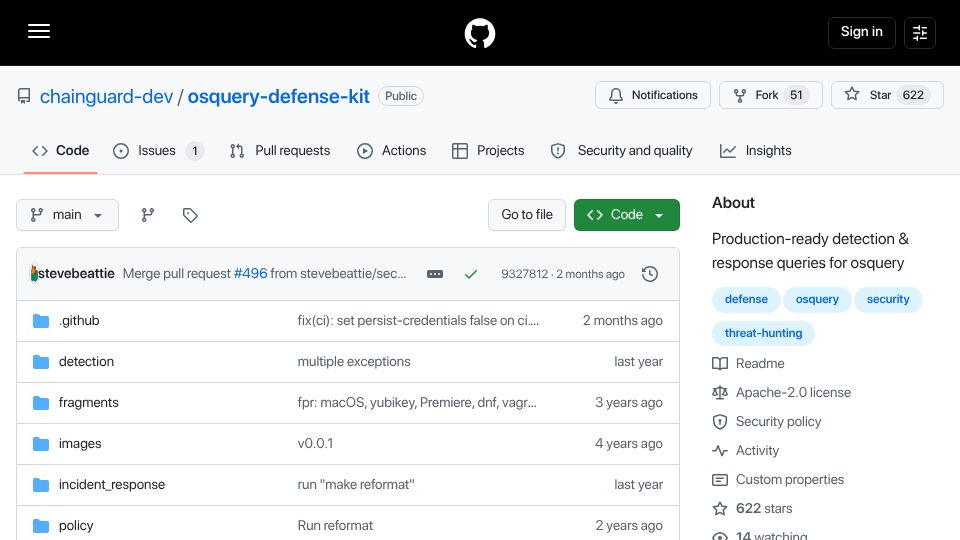Fork the repository
This screenshot has height=540, width=960.
pyautogui.click(x=770, y=96)
